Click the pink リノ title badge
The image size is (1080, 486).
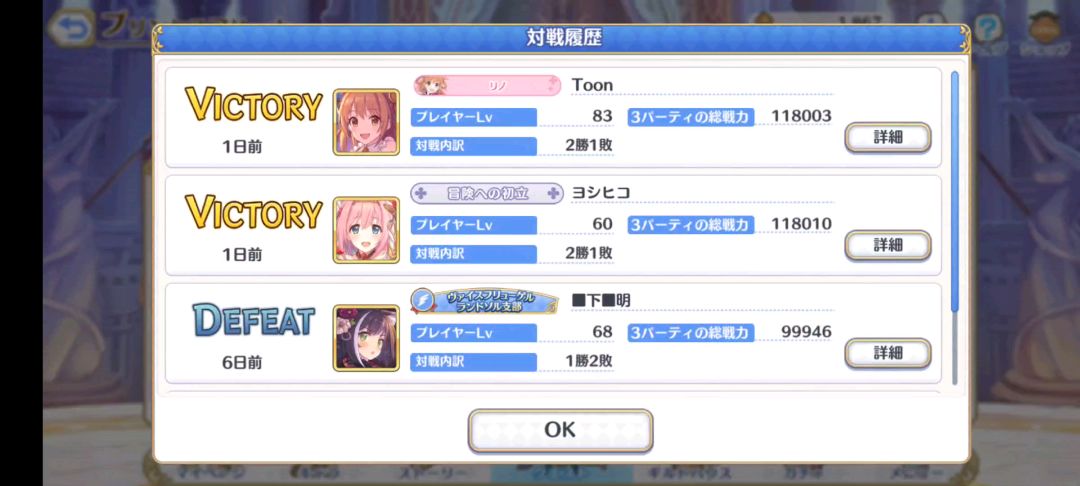487,85
